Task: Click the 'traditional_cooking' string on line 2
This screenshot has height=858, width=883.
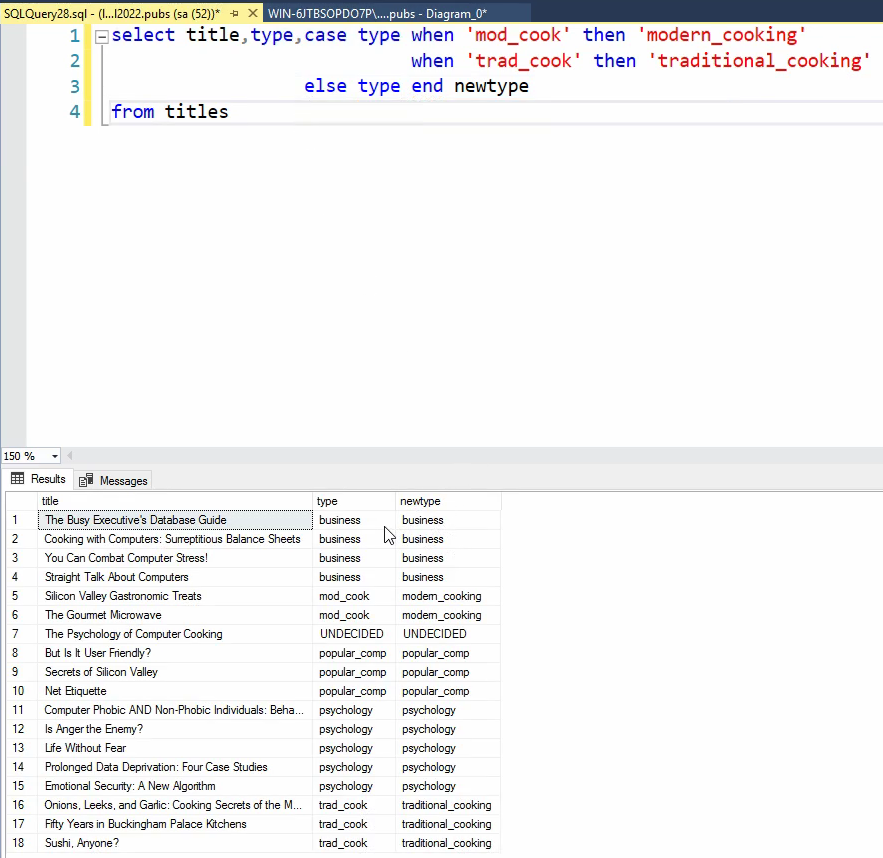Action: (760, 61)
